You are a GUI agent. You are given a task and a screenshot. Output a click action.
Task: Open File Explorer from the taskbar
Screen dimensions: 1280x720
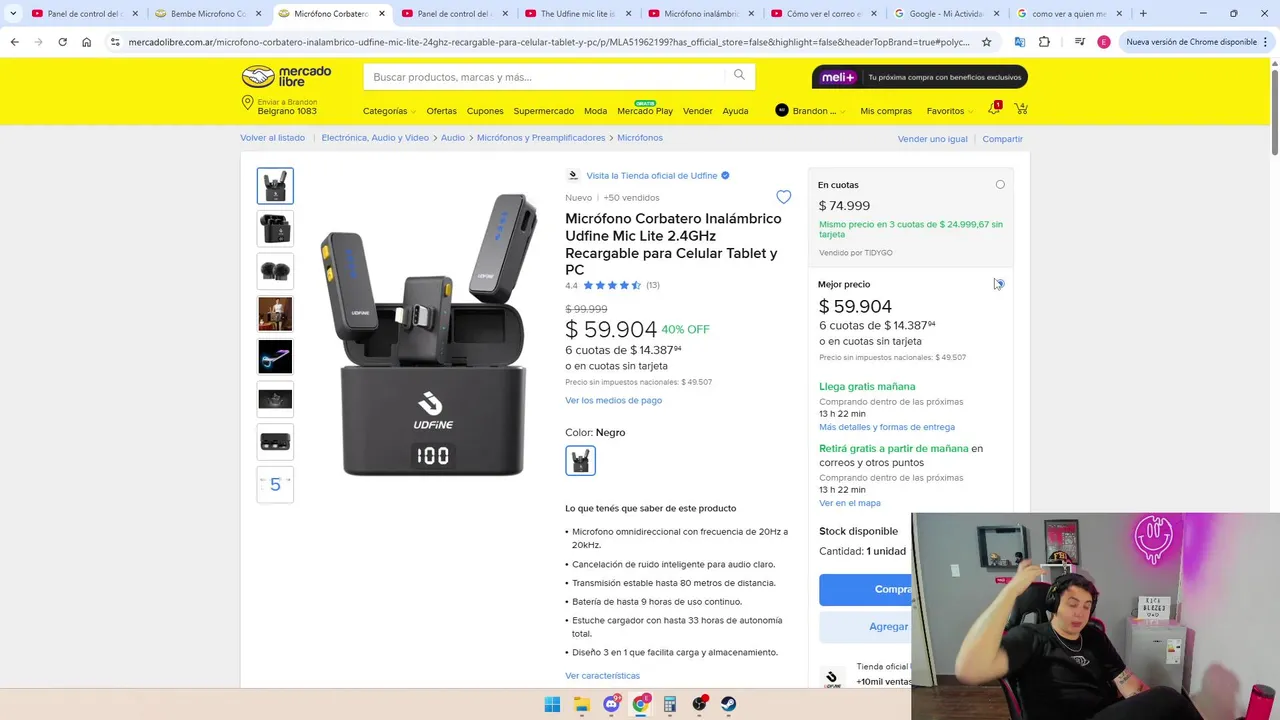click(582, 704)
